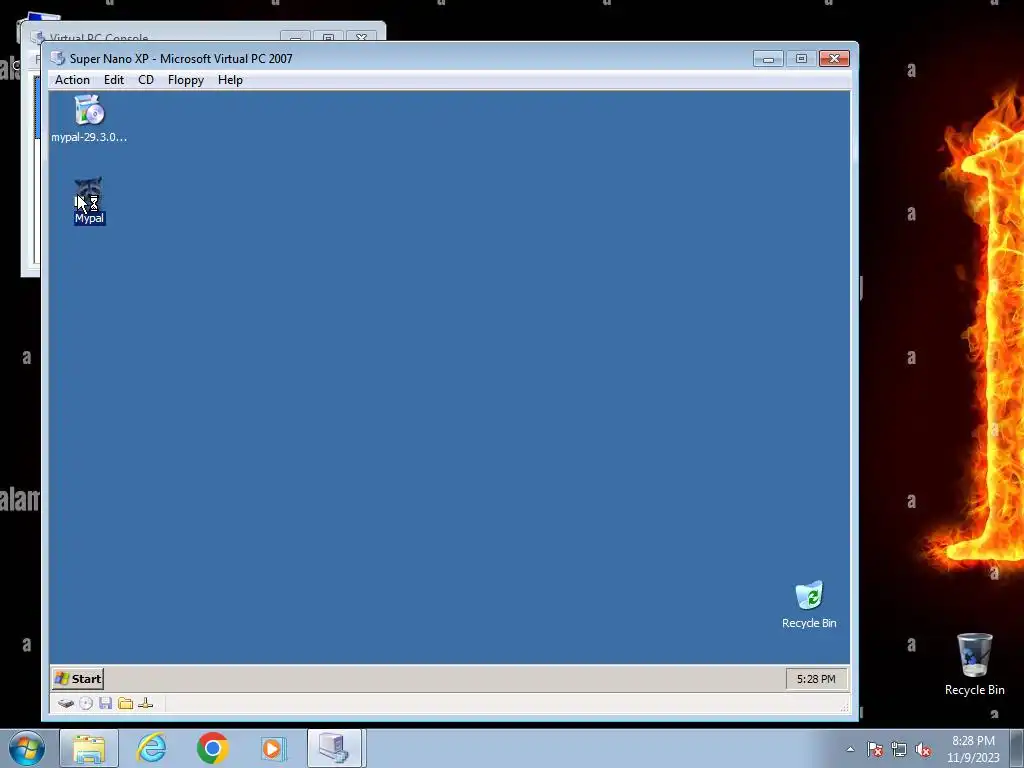Open the Edit menu
Image resolution: width=1024 pixels, height=768 pixels.
pyautogui.click(x=114, y=80)
